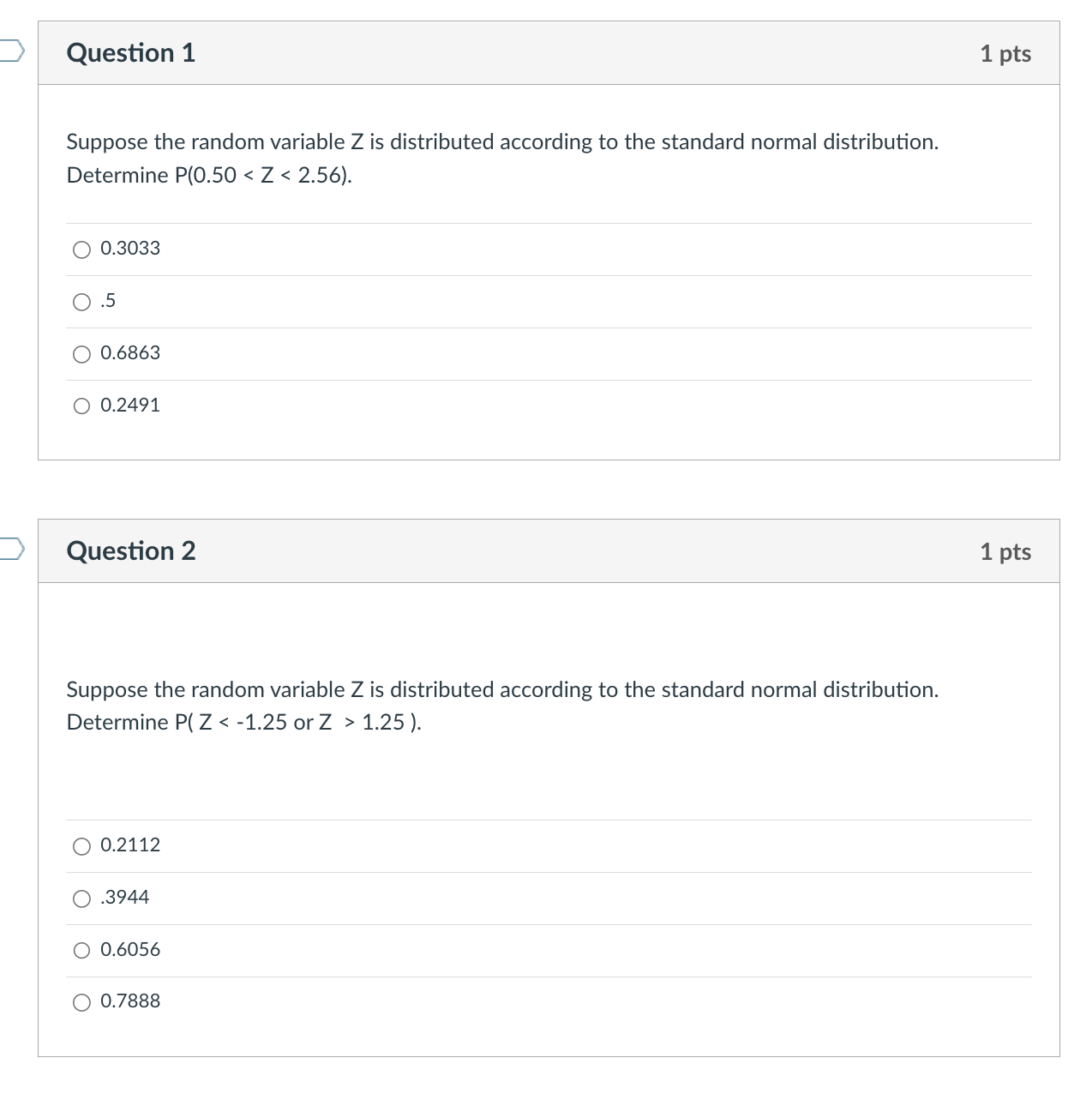Click inside the Question 2 answer area
This screenshot has width=1092, height=1094.
pyautogui.click(x=549, y=922)
